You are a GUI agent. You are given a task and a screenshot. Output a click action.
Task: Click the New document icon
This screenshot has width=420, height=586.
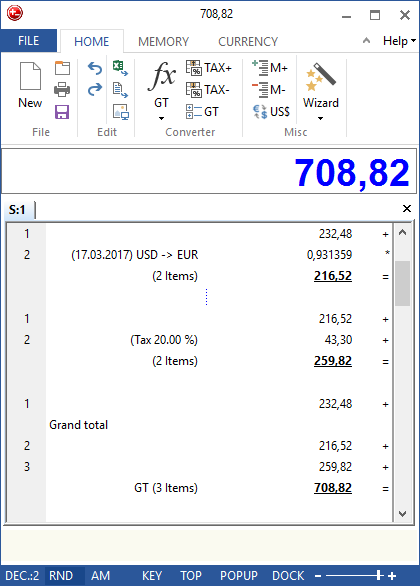pos(30,76)
